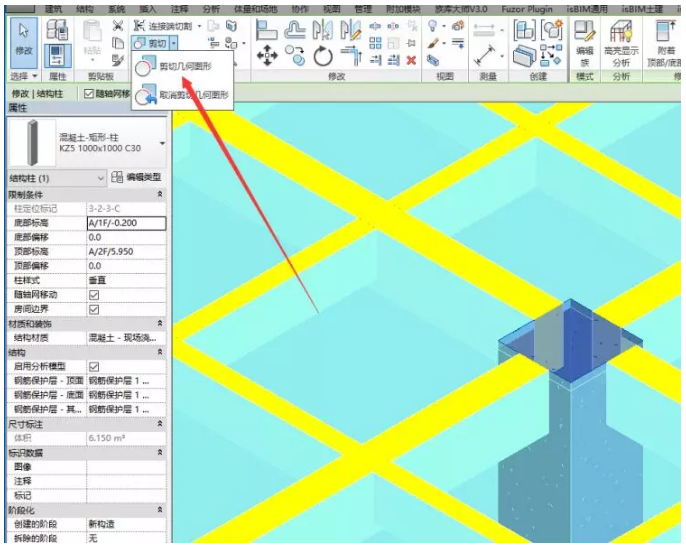Switch to the 族库大师V3.0 tab

coord(462,9)
